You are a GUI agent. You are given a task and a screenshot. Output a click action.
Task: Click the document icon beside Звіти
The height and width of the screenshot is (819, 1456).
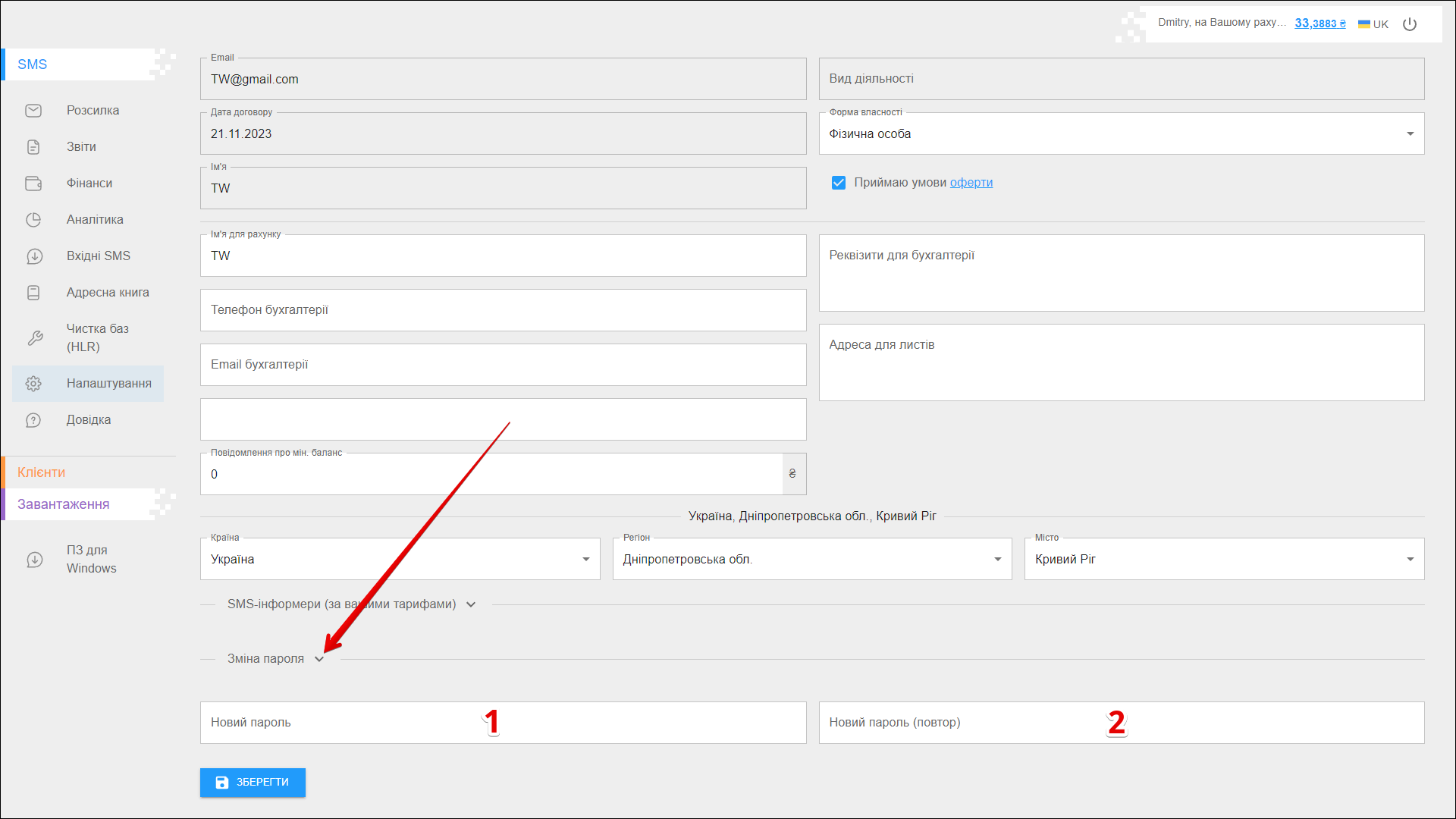coord(33,147)
